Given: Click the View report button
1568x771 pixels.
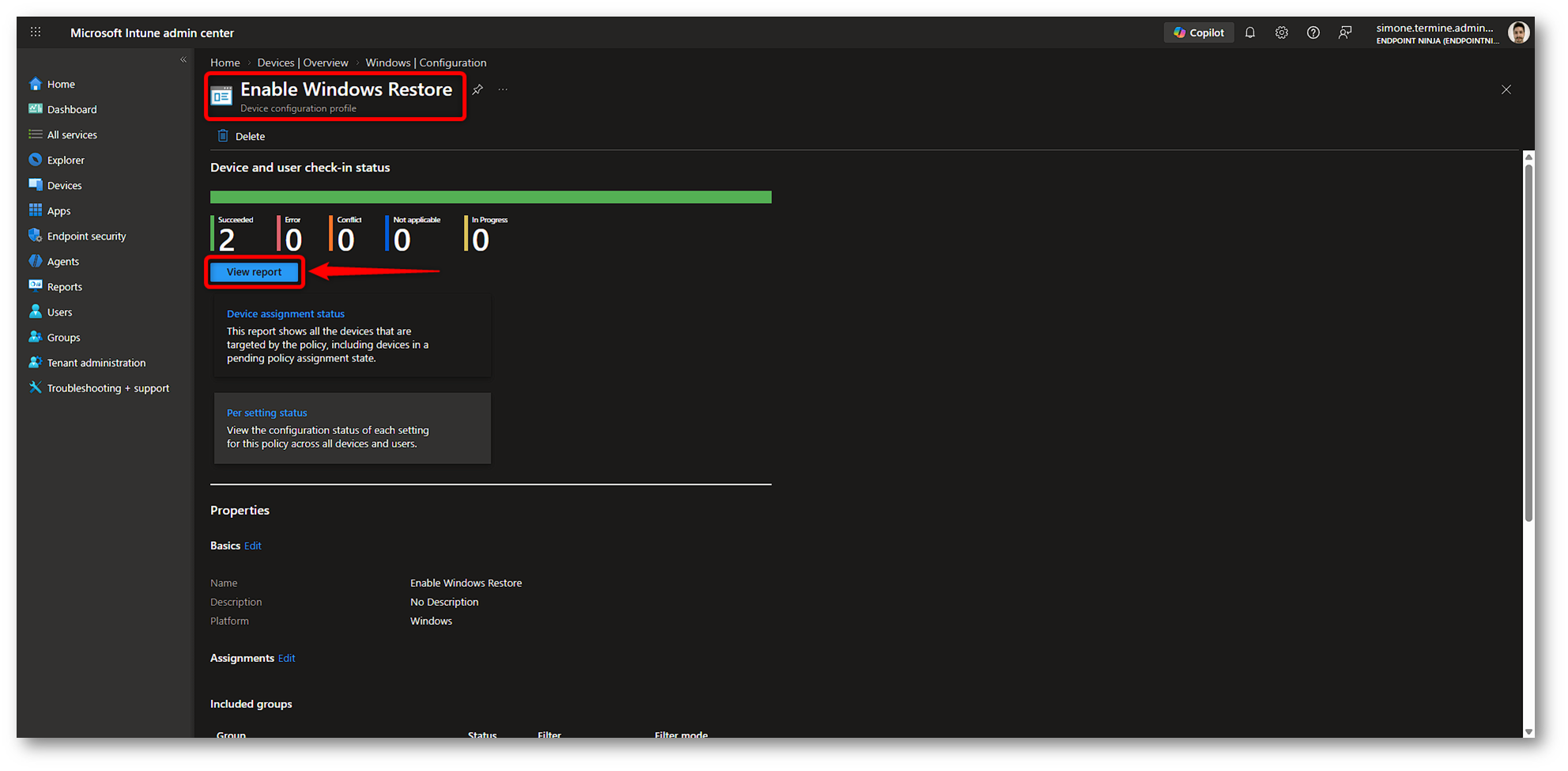Looking at the screenshot, I should (x=254, y=272).
